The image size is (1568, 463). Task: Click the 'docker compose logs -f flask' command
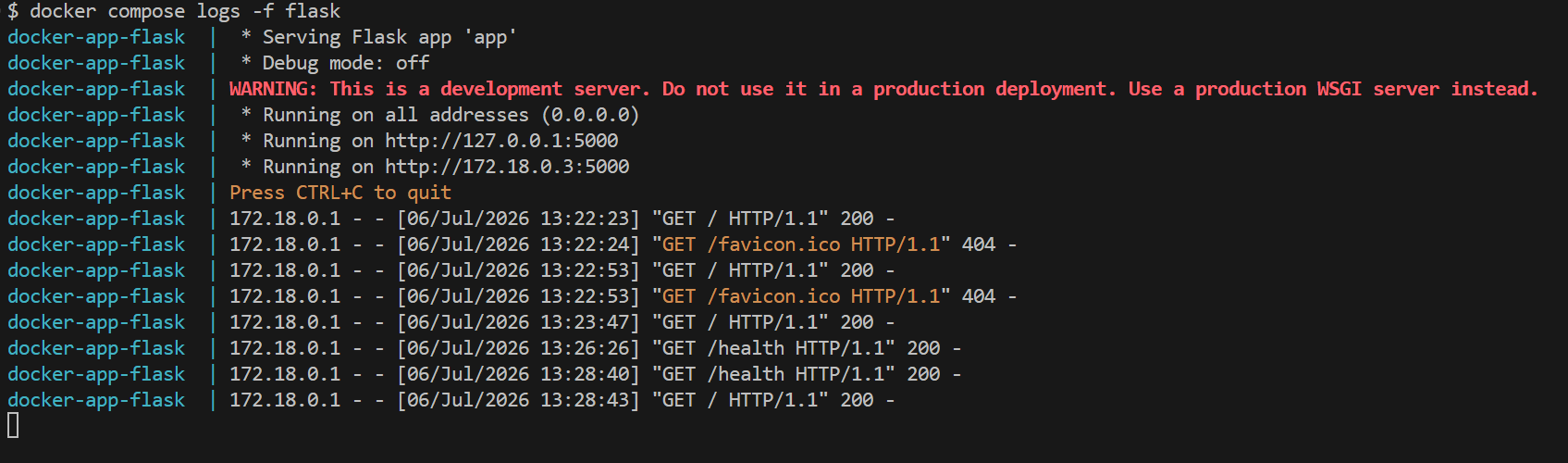tap(185, 11)
